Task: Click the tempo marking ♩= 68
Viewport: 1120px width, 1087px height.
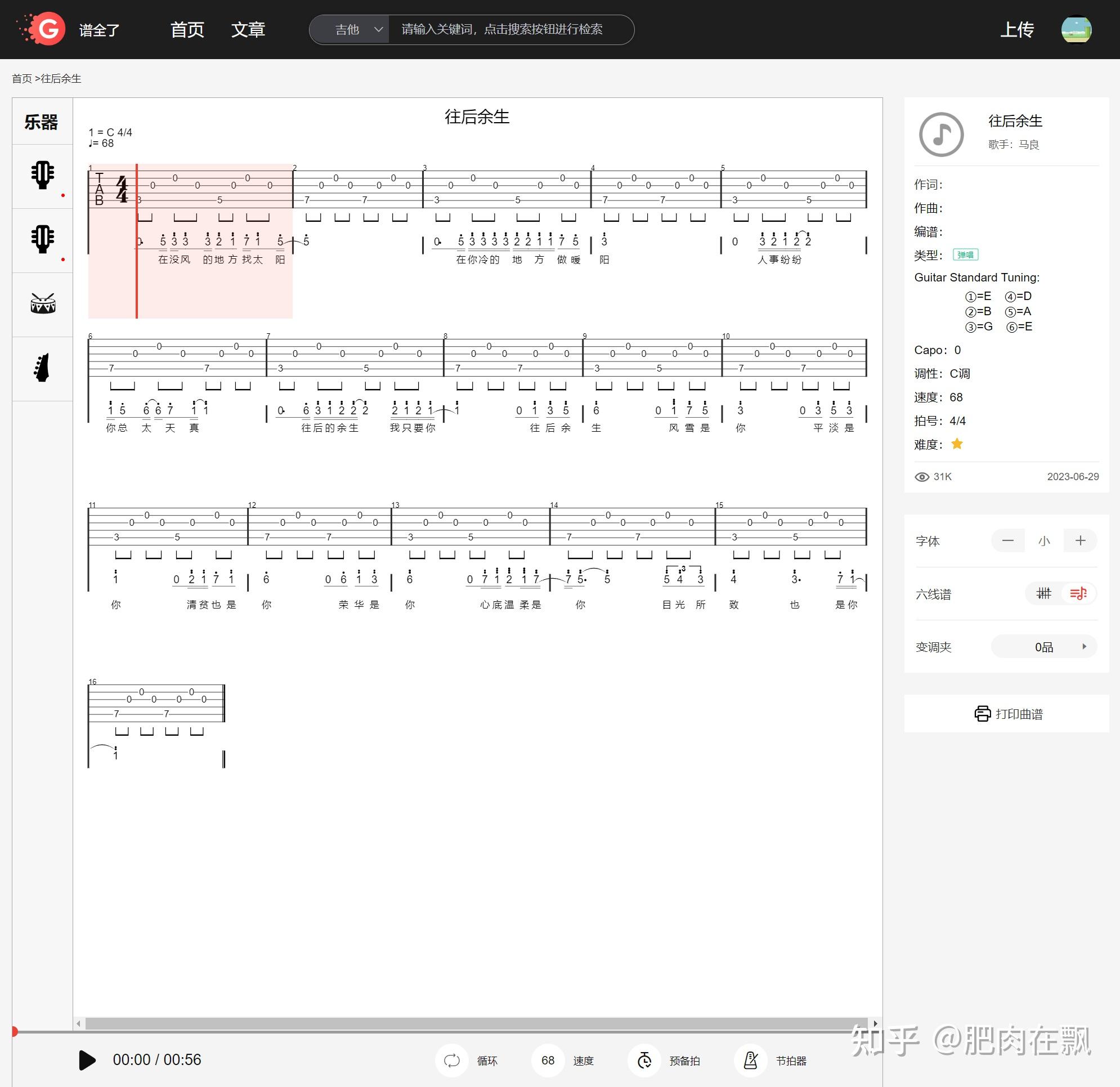Action: click(x=101, y=144)
